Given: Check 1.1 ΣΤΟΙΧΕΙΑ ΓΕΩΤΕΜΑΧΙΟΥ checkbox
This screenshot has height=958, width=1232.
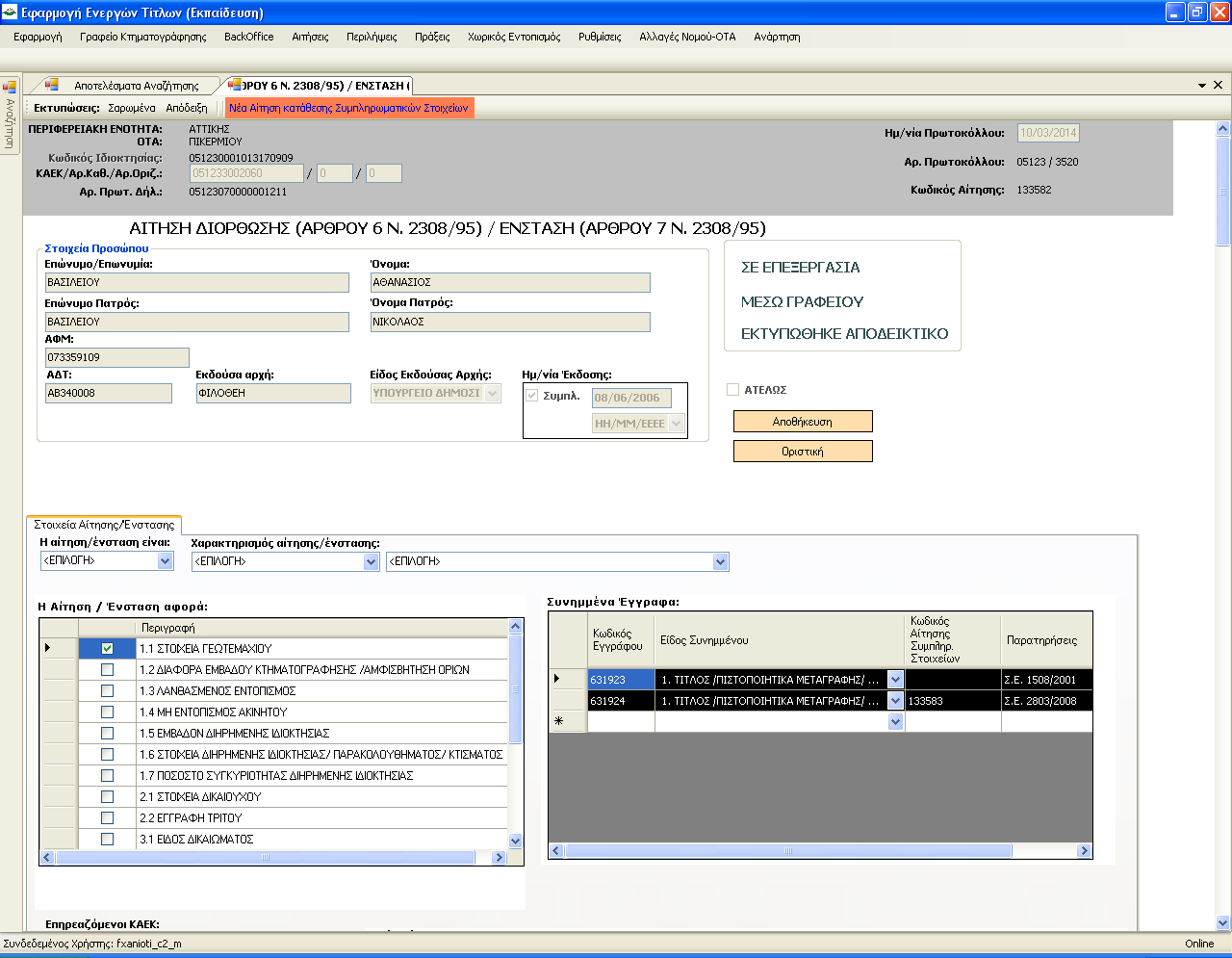Looking at the screenshot, I should pyautogui.click(x=107, y=649).
